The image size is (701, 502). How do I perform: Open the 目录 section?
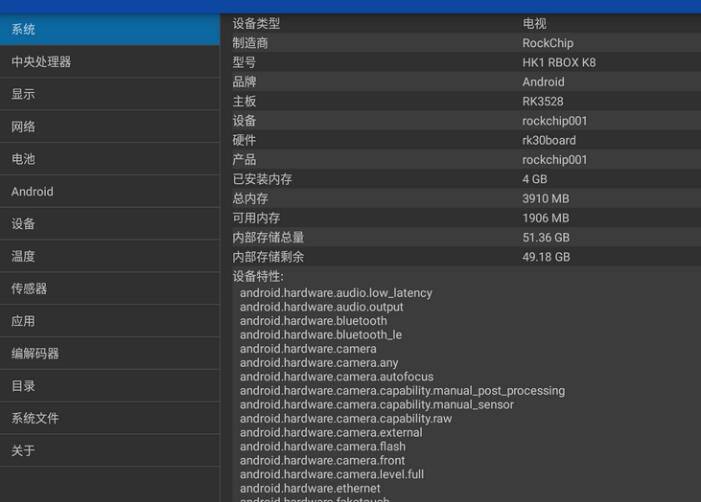pyautogui.click(x=110, y=386)
